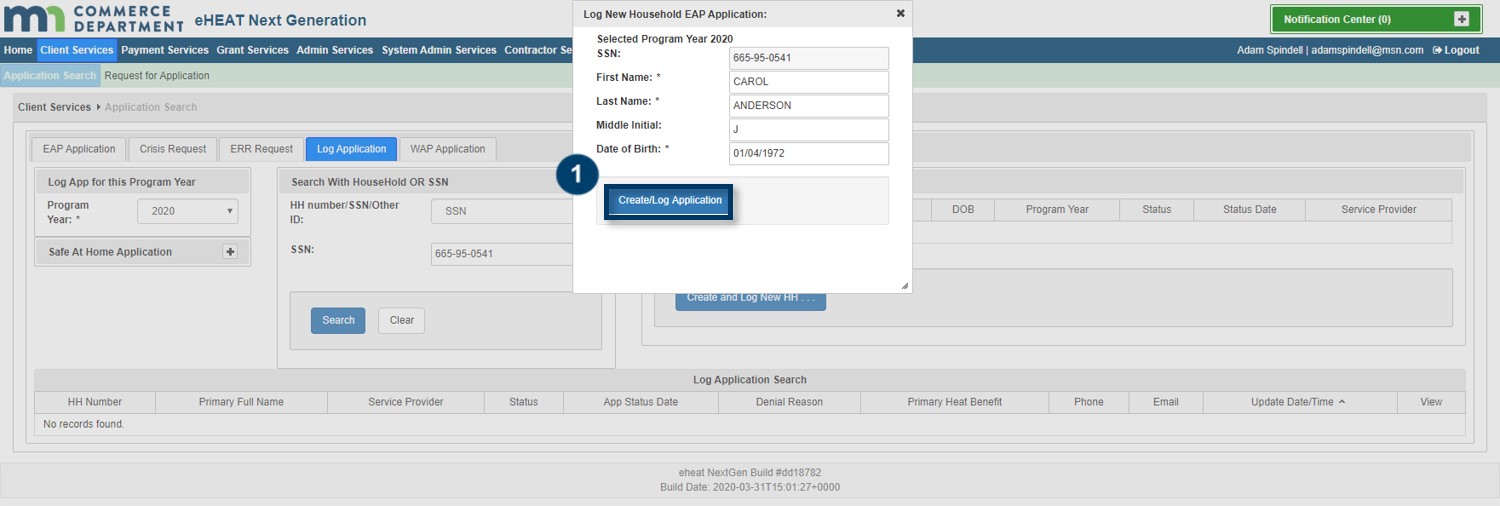Open Request for Application page
The height and width of the screenshot is (506, 1500).
[157, 75]
